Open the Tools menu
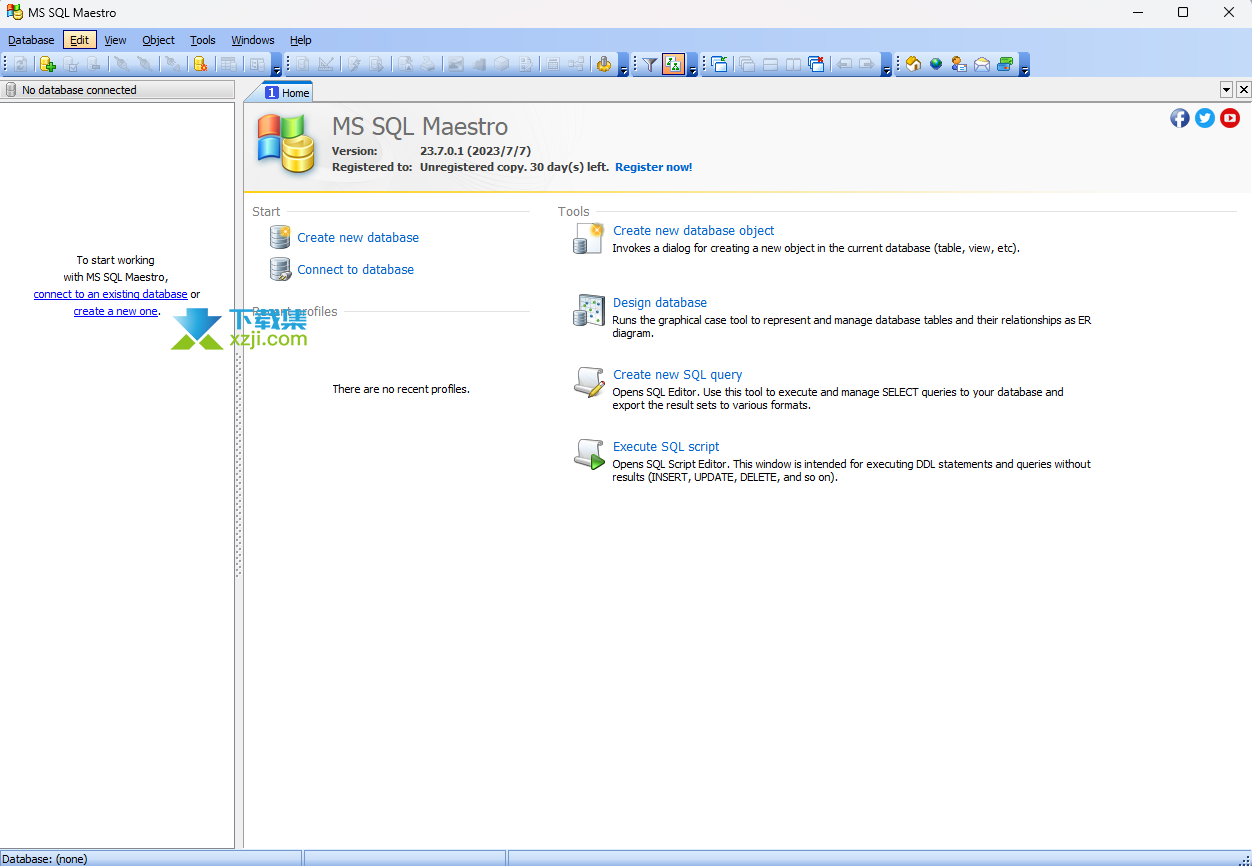The width and height of the screenshot is (1252, 866). tap(202, 40)
